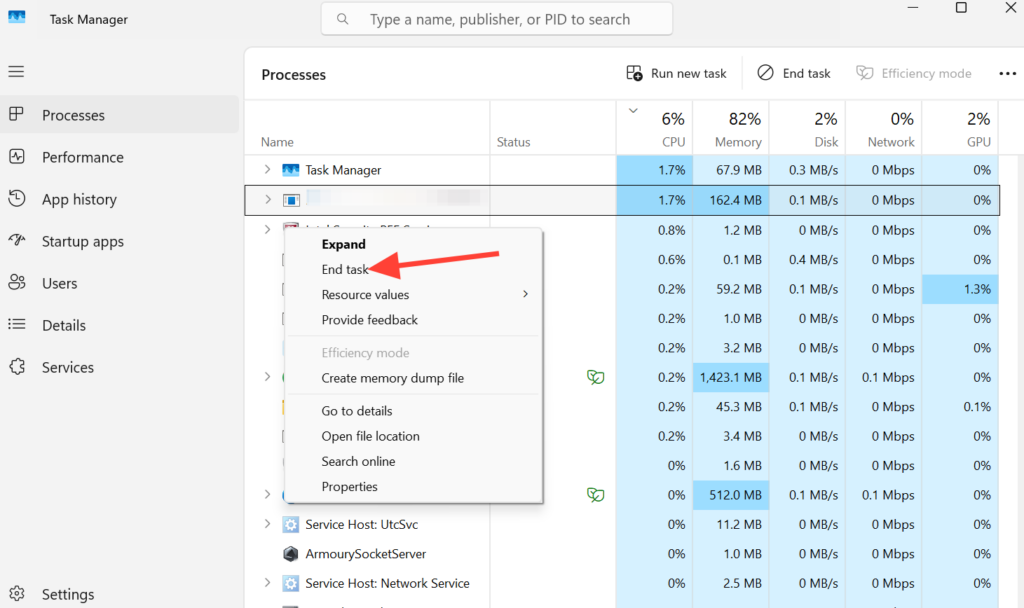Choose Expand in the context menu

[344, 244]
